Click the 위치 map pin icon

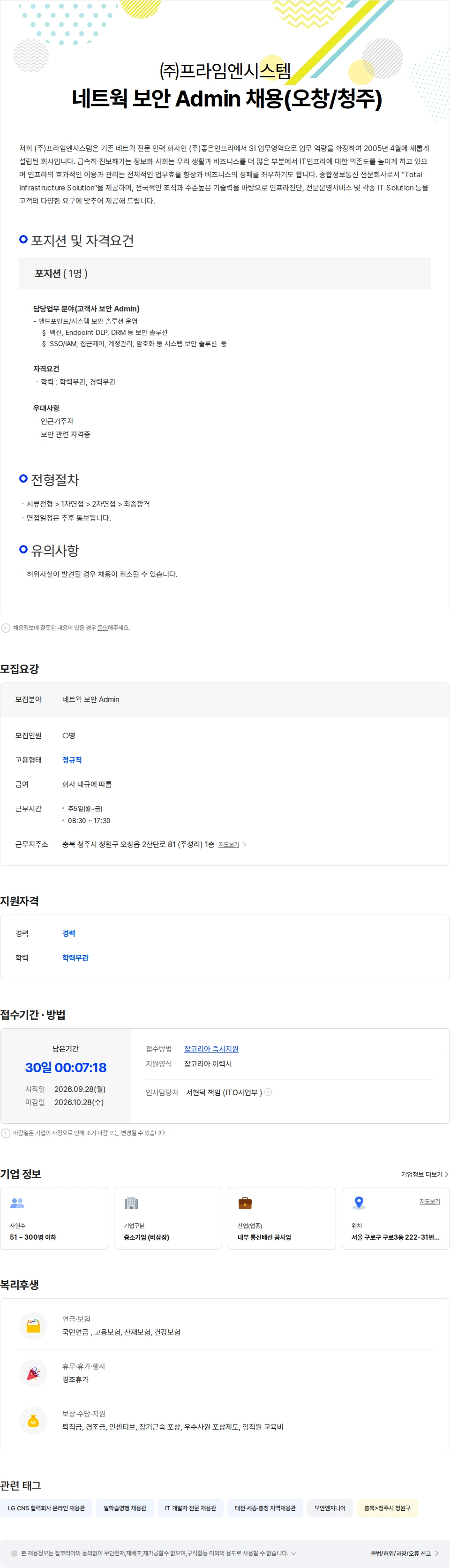click(359, 1203)
